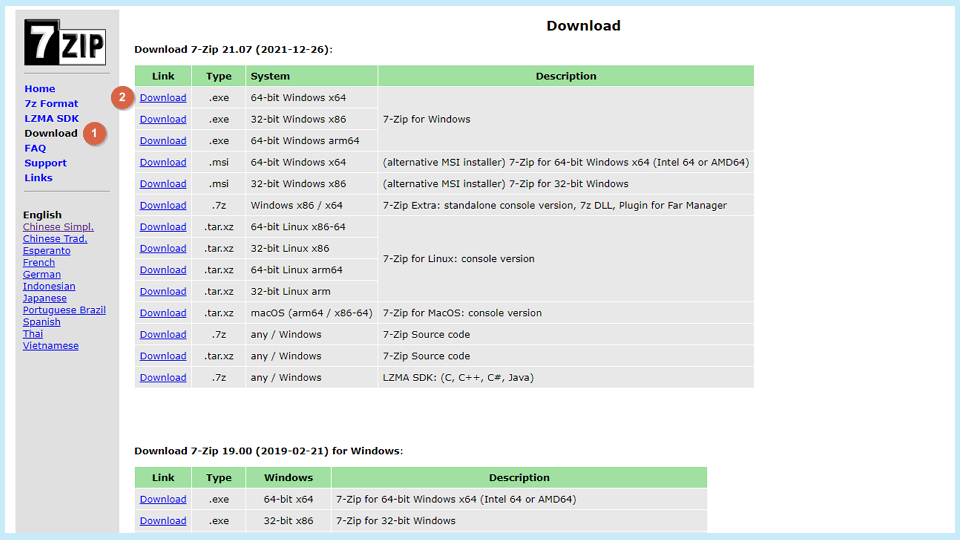Viewport: 960px width, 540px height.
Task: Switch language to Chinese Trad.
Action: click(x=55, y=239)
